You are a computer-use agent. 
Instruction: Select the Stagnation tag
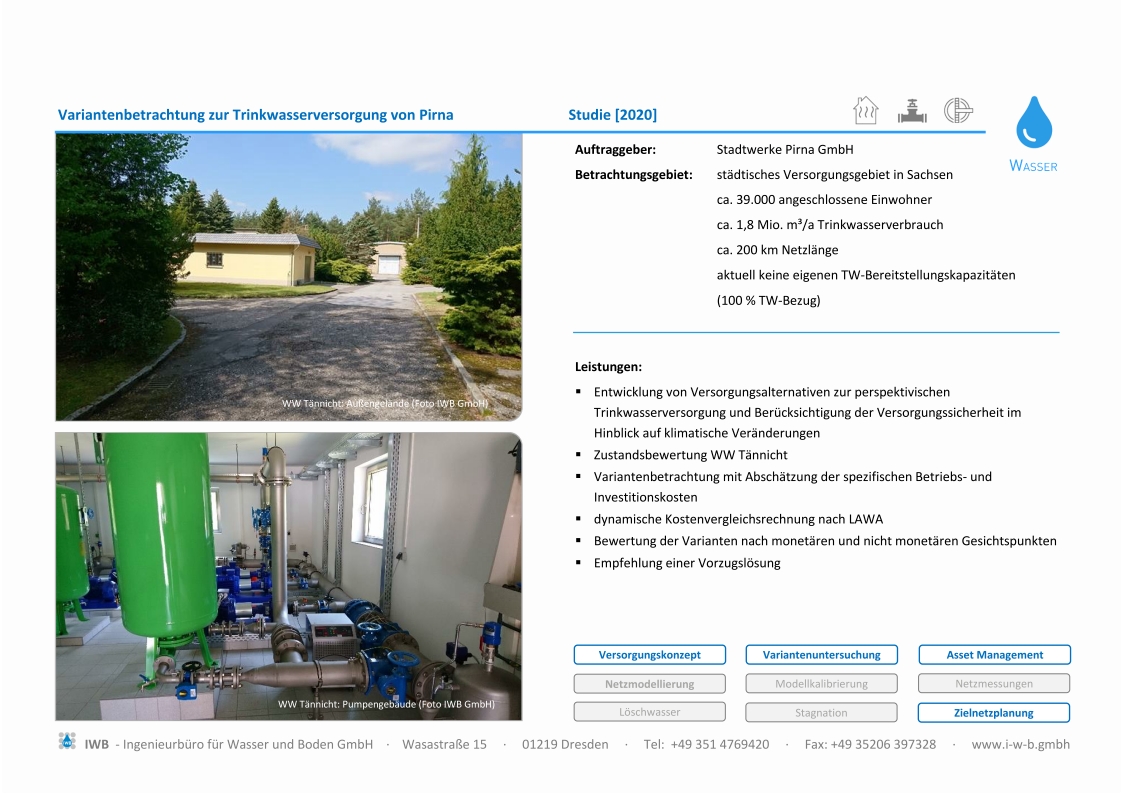[821, 713]
